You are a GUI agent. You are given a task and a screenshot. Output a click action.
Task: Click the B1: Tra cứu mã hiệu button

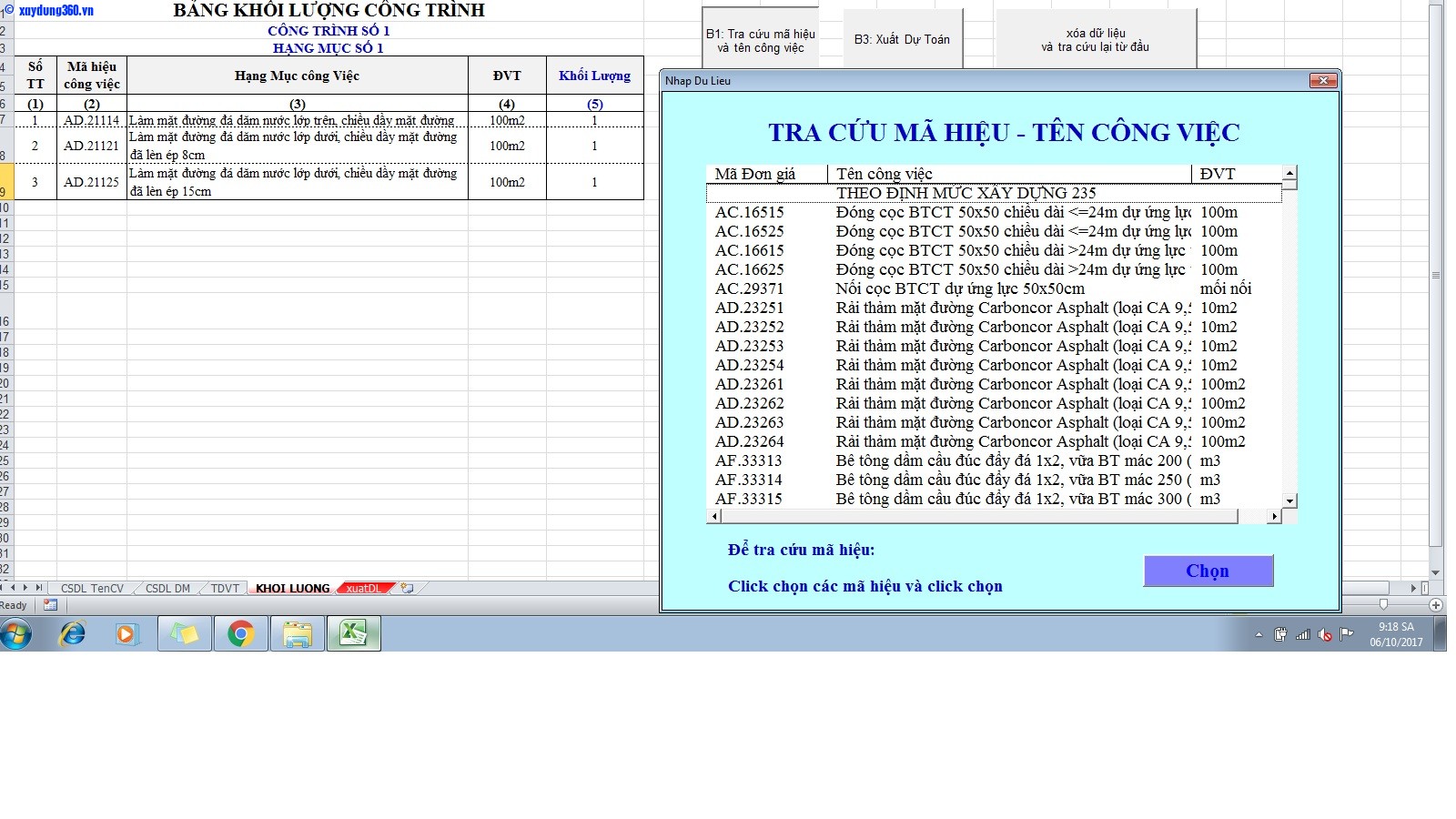[760, 40]
